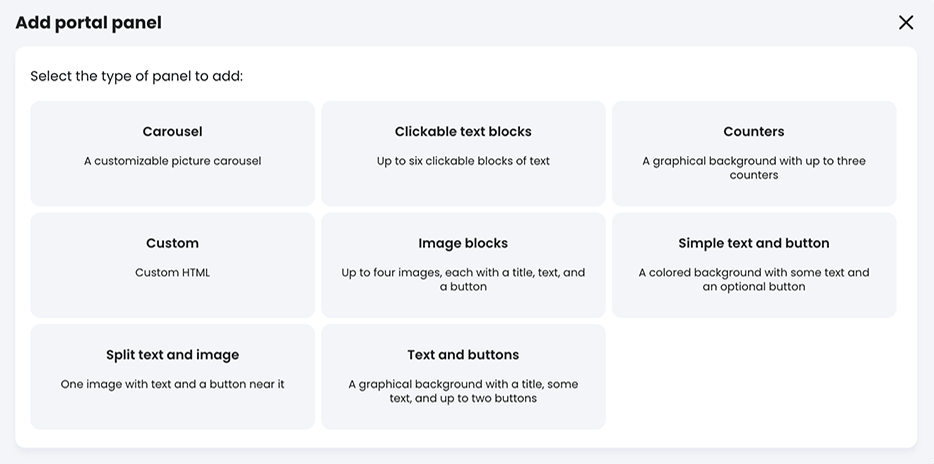Click 'One image with text and a button' description
The height and width of the screenshot is (464, 934).
tap(172, 384)
